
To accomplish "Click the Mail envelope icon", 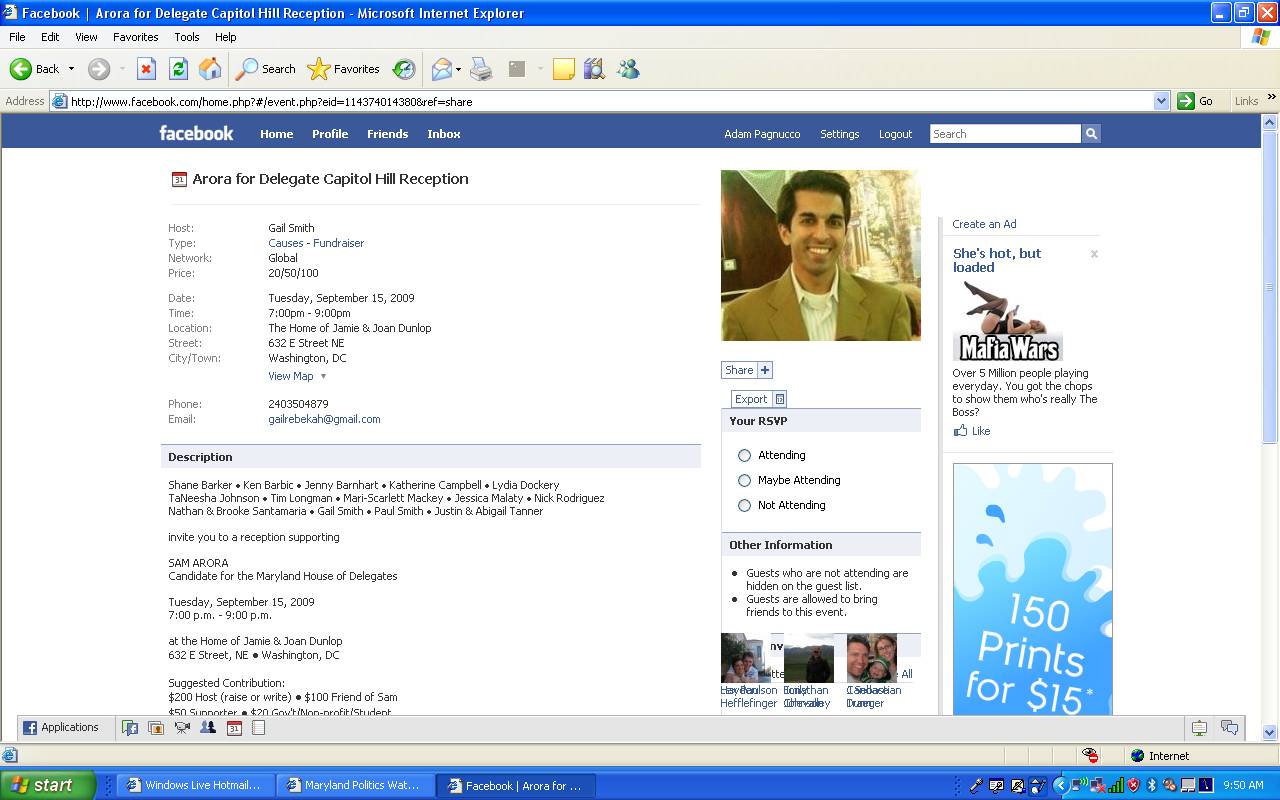I will 441,69.
